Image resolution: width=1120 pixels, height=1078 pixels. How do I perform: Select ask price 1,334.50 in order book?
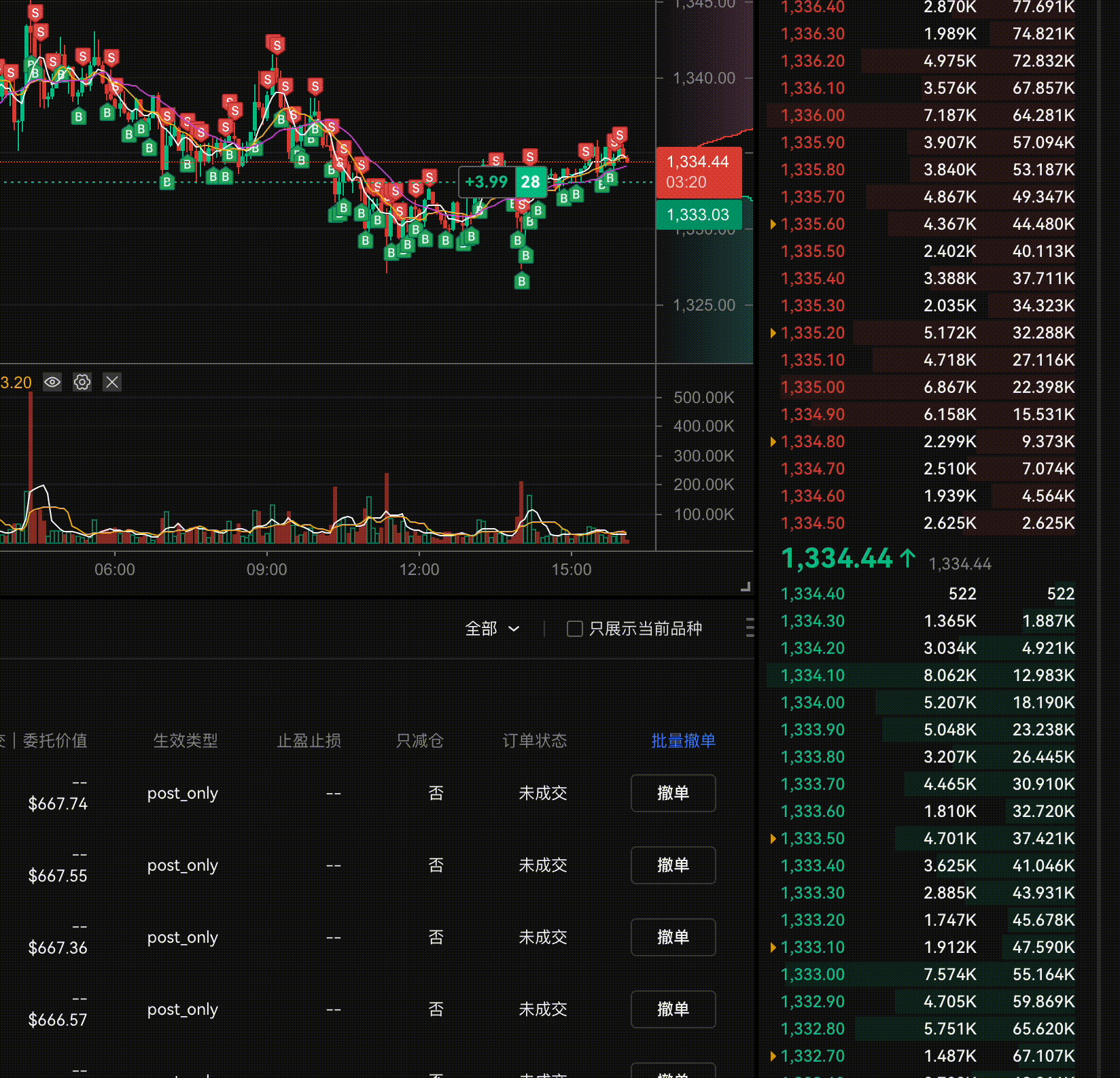click(x=813, y=523)
